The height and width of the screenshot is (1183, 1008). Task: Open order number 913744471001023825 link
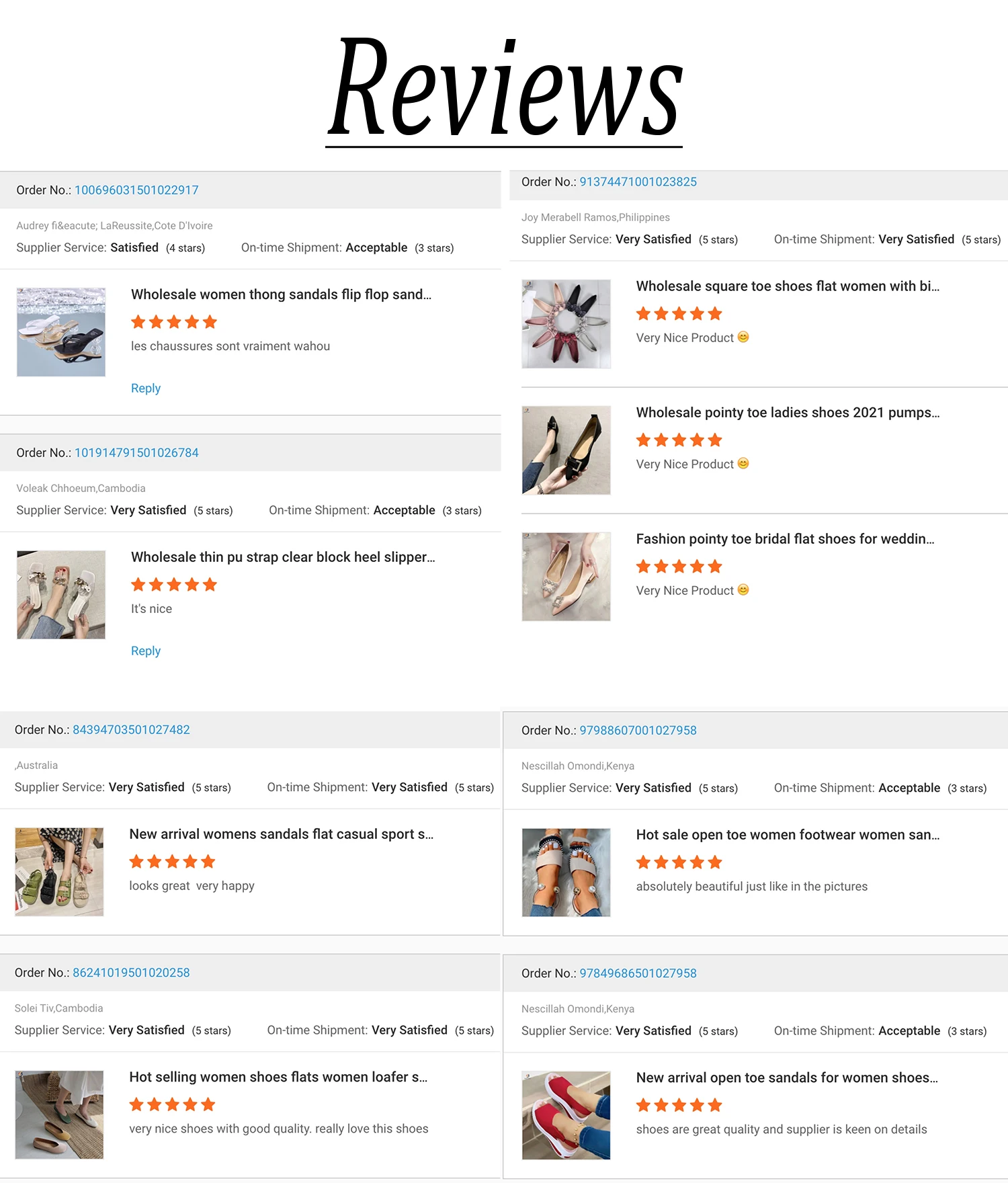[638, 182]
